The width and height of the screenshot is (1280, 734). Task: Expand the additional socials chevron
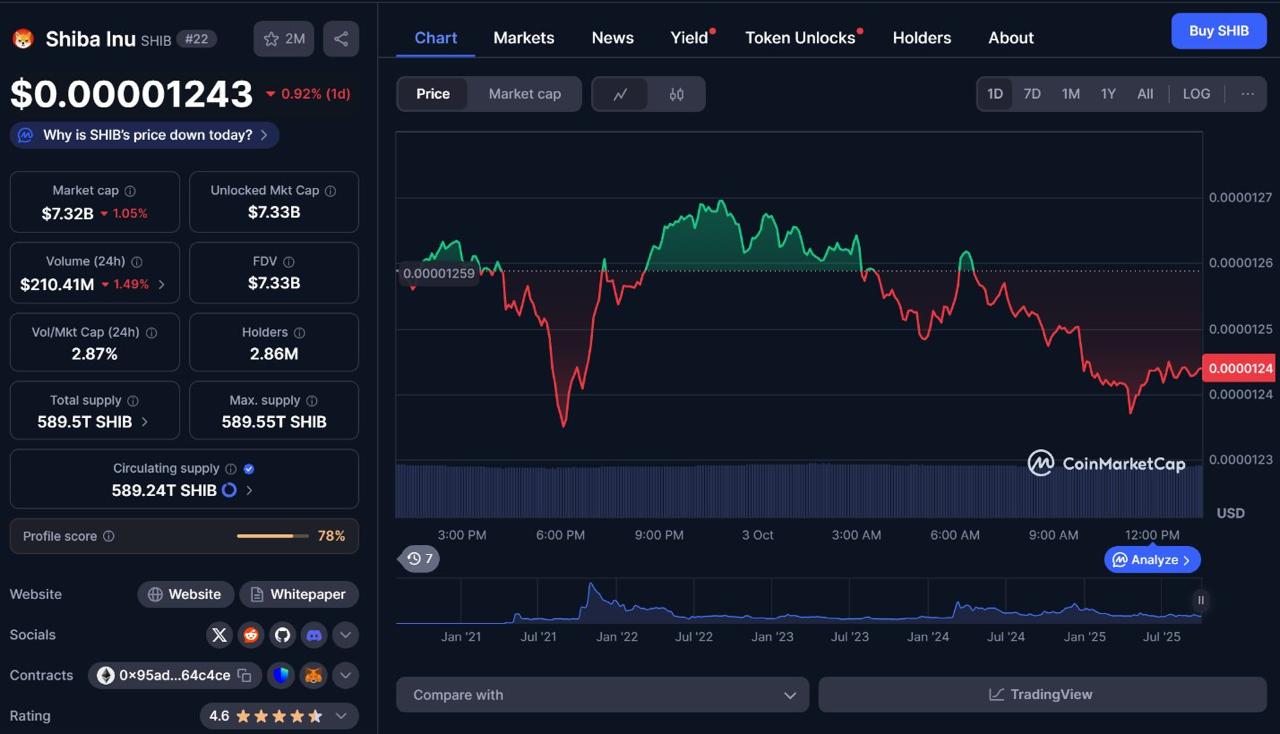(345, 635)
